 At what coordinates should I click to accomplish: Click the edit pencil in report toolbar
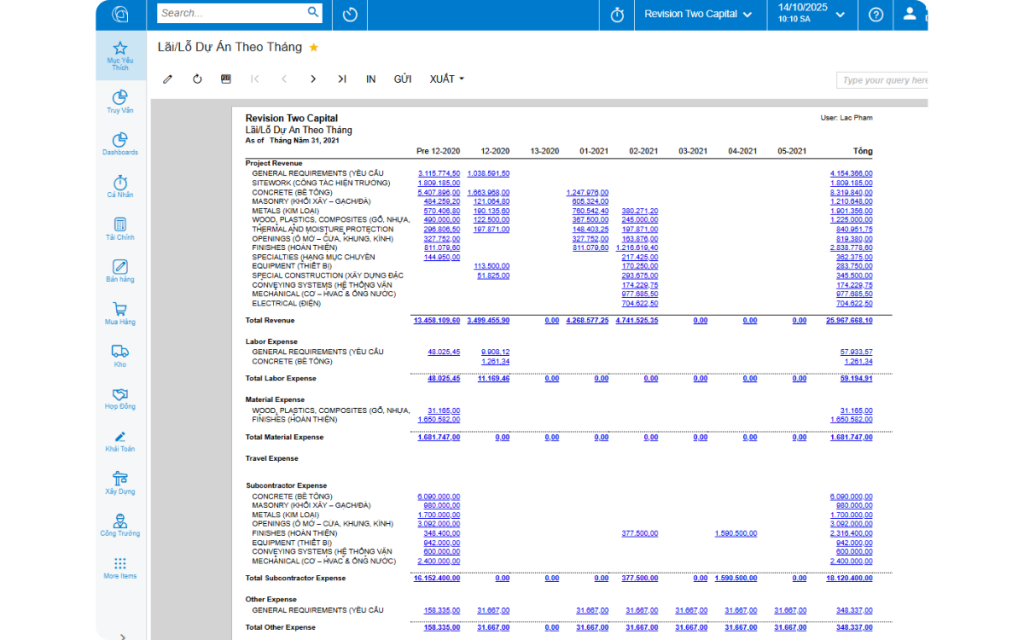168,79
